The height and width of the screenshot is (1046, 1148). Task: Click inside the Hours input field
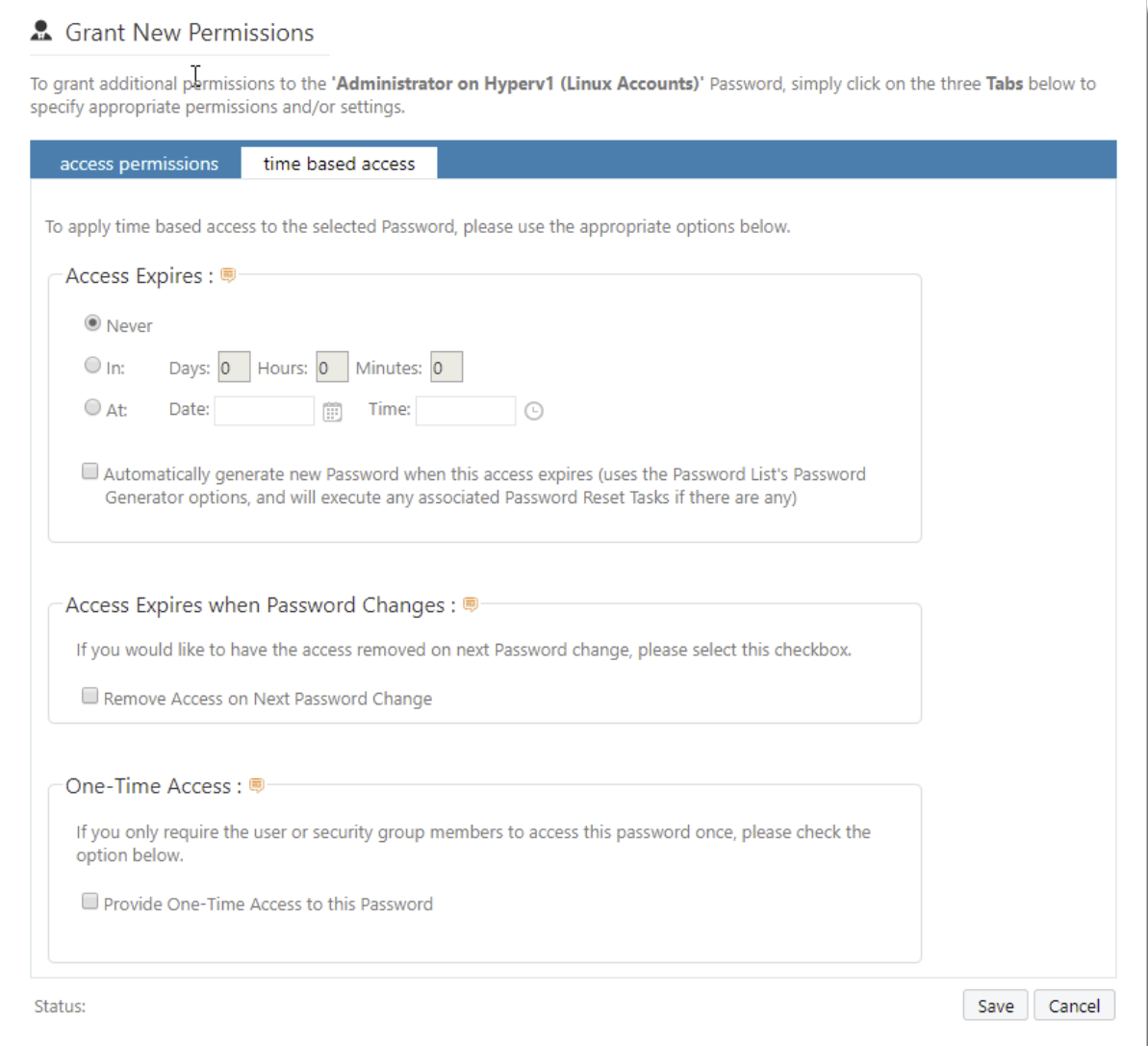click(x=331, y=366)
